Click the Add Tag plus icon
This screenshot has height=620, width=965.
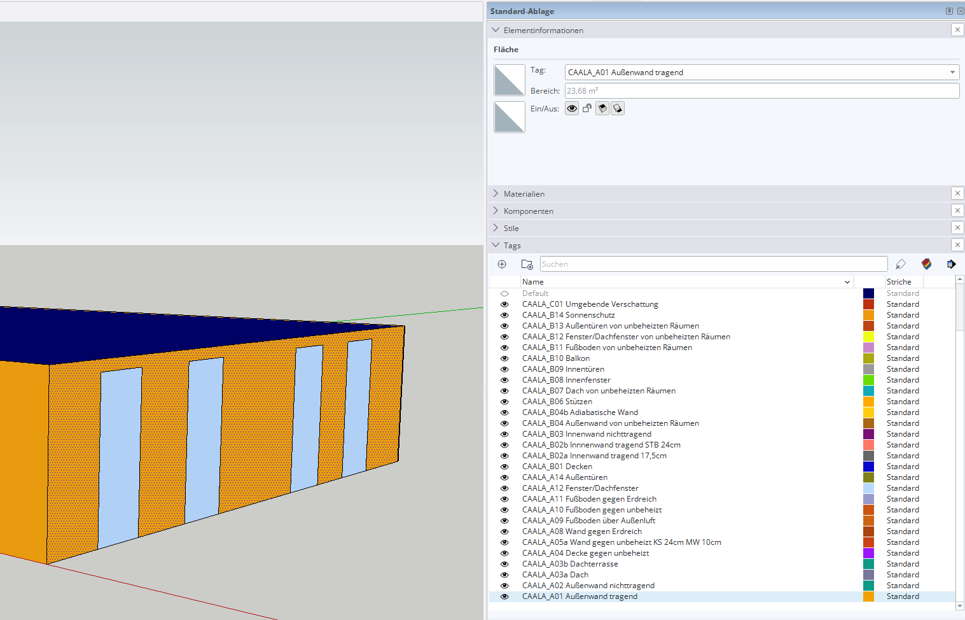click(x=502, y=264)
